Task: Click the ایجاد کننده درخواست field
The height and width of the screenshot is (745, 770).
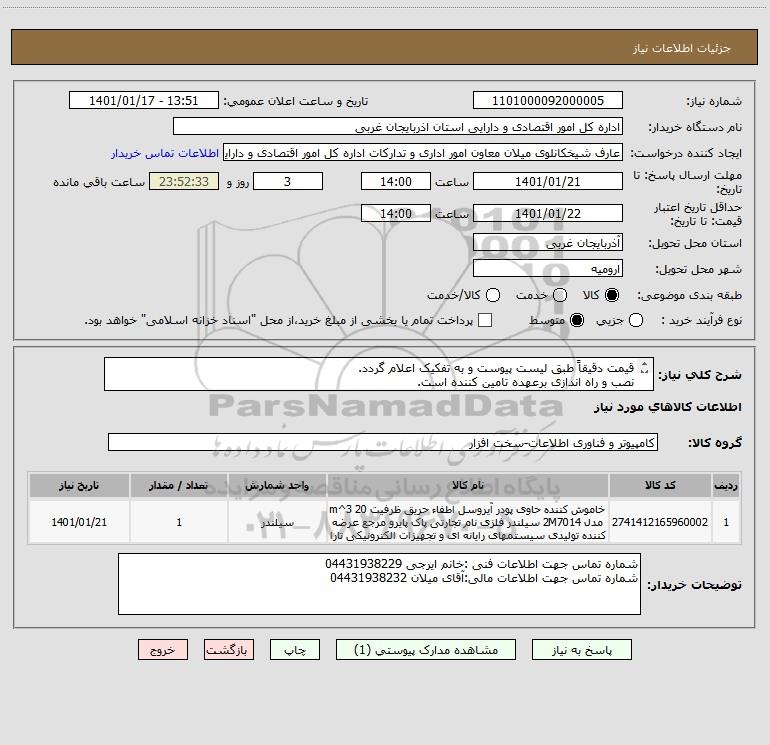Action: 423,153
